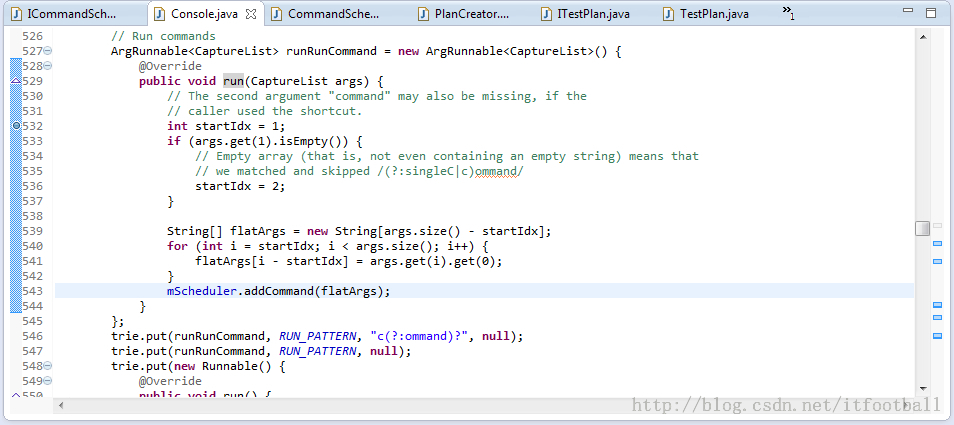Click Java file icon on PlanCreator tab
Image resolution: width=954 pixels, height=425 pixels.
pyautogui.click(x=423, y=13)
